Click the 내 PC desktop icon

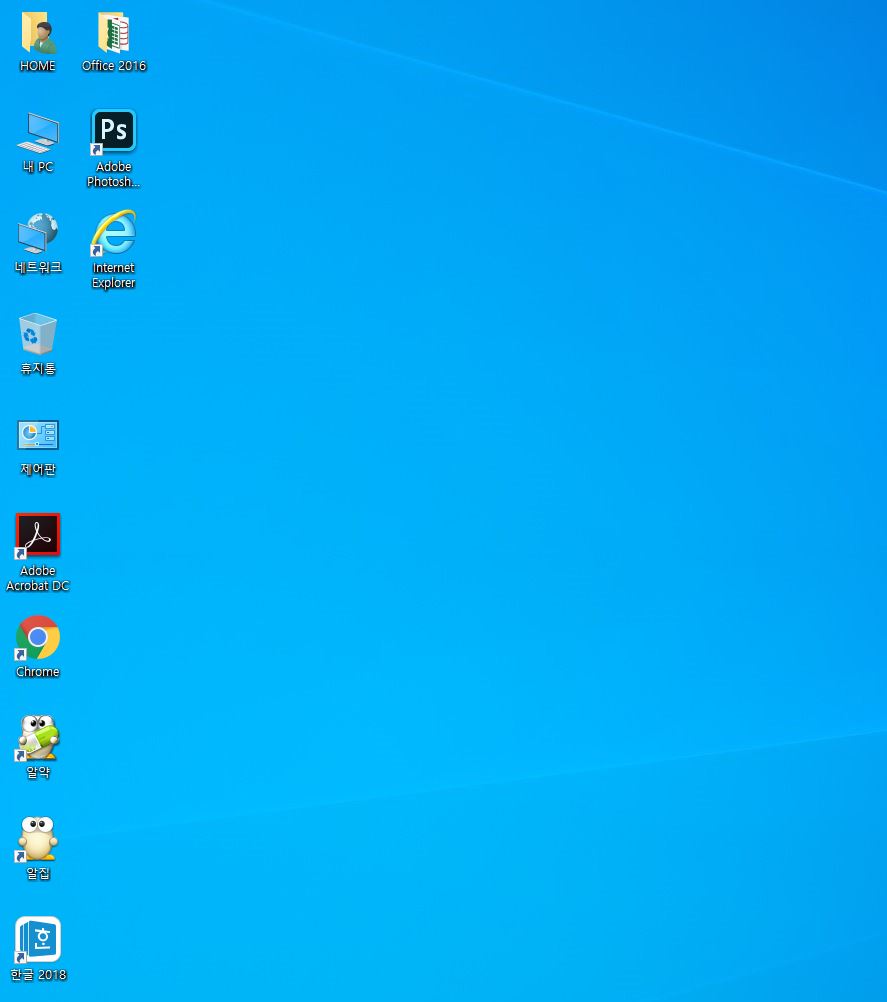pos(38,133)
